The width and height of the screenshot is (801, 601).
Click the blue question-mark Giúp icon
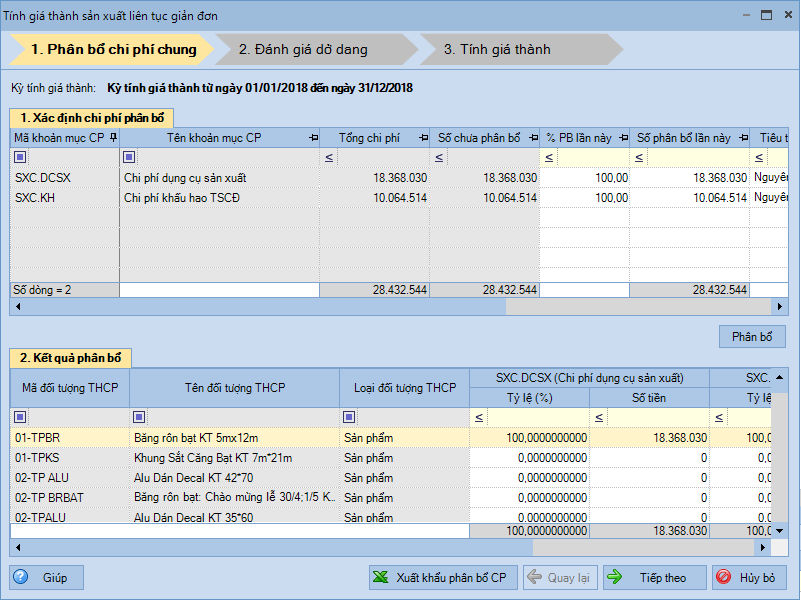(21, 577)
